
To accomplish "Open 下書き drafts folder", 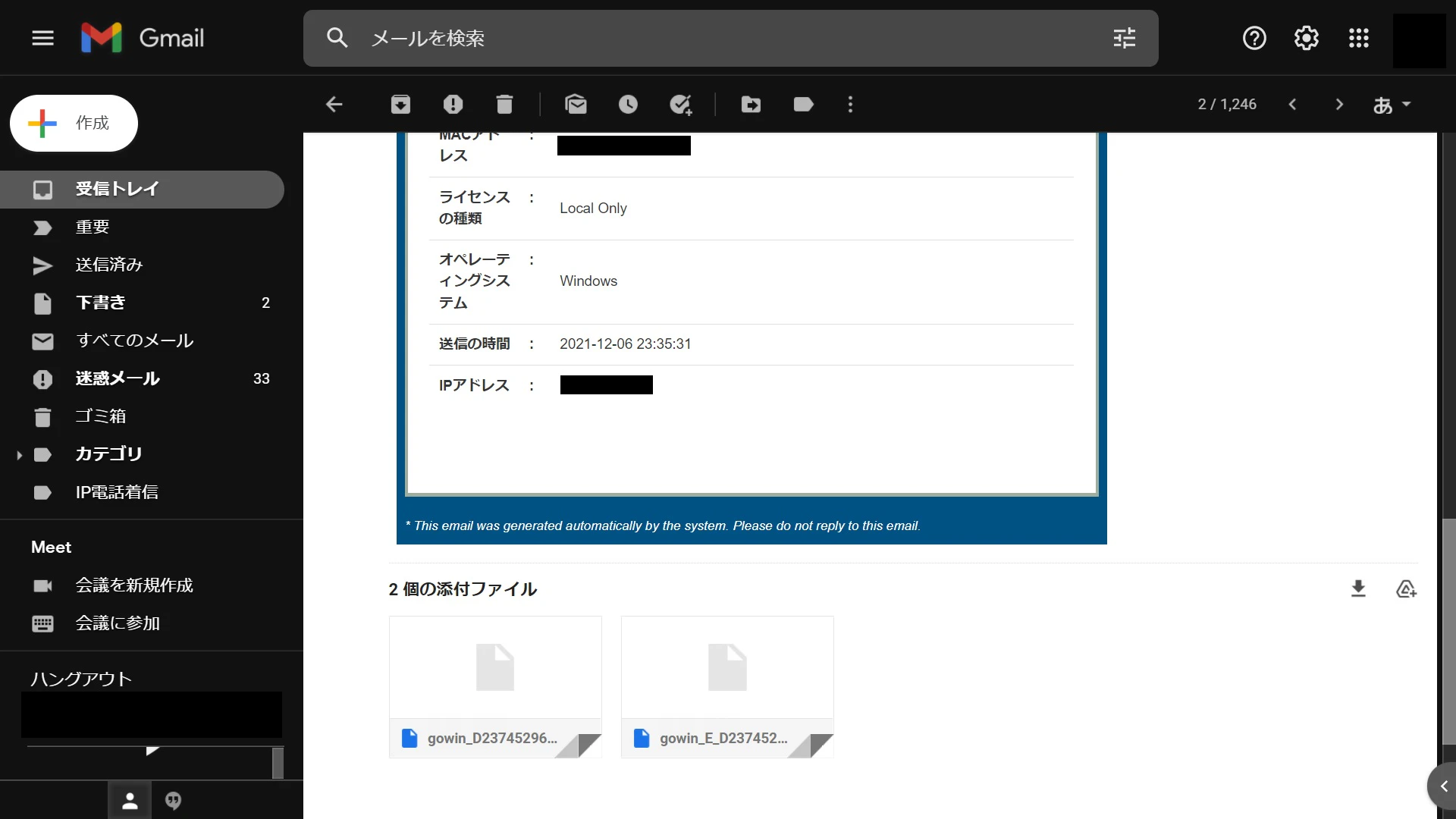I will (142, 303).
